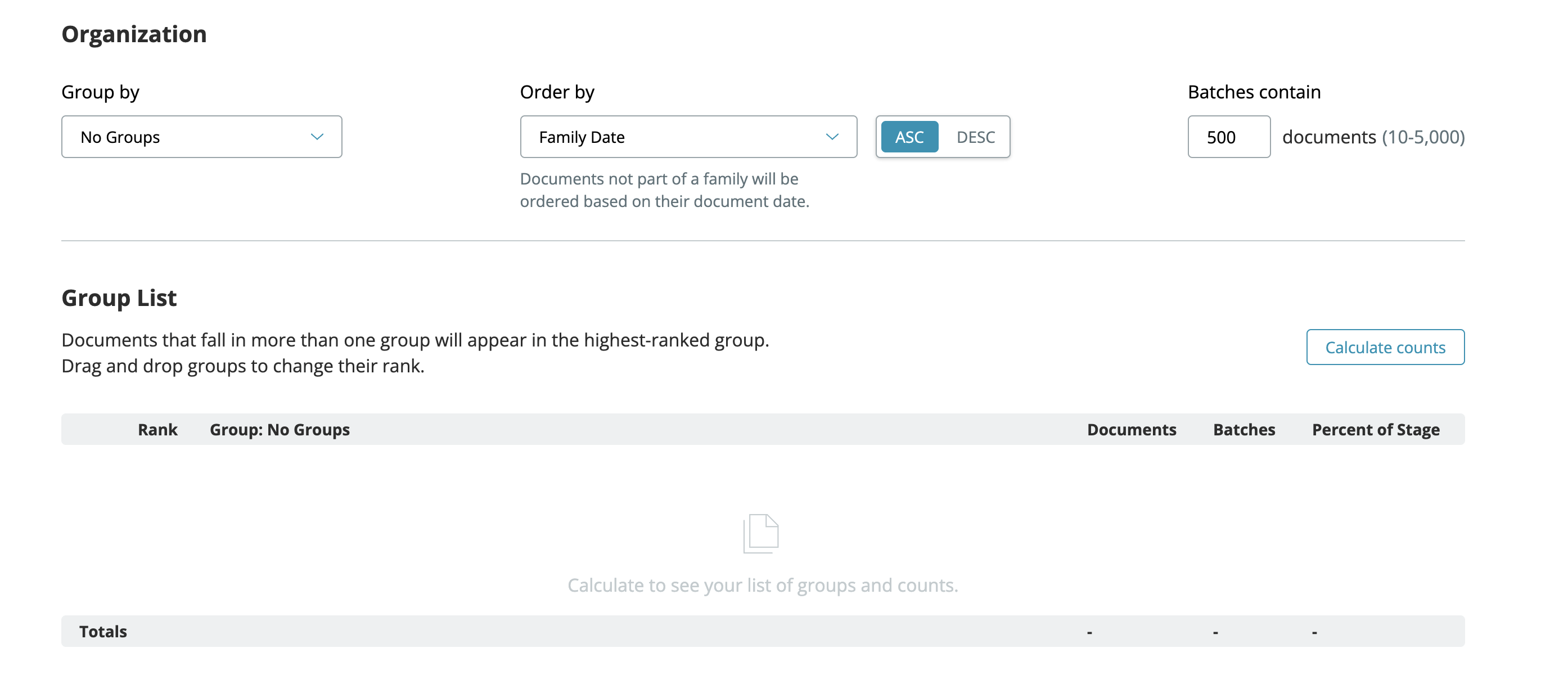This screenshot has width=1568, height=684.
Task: Click the Group: No Groups column header
Action: [x=280, y=430]
